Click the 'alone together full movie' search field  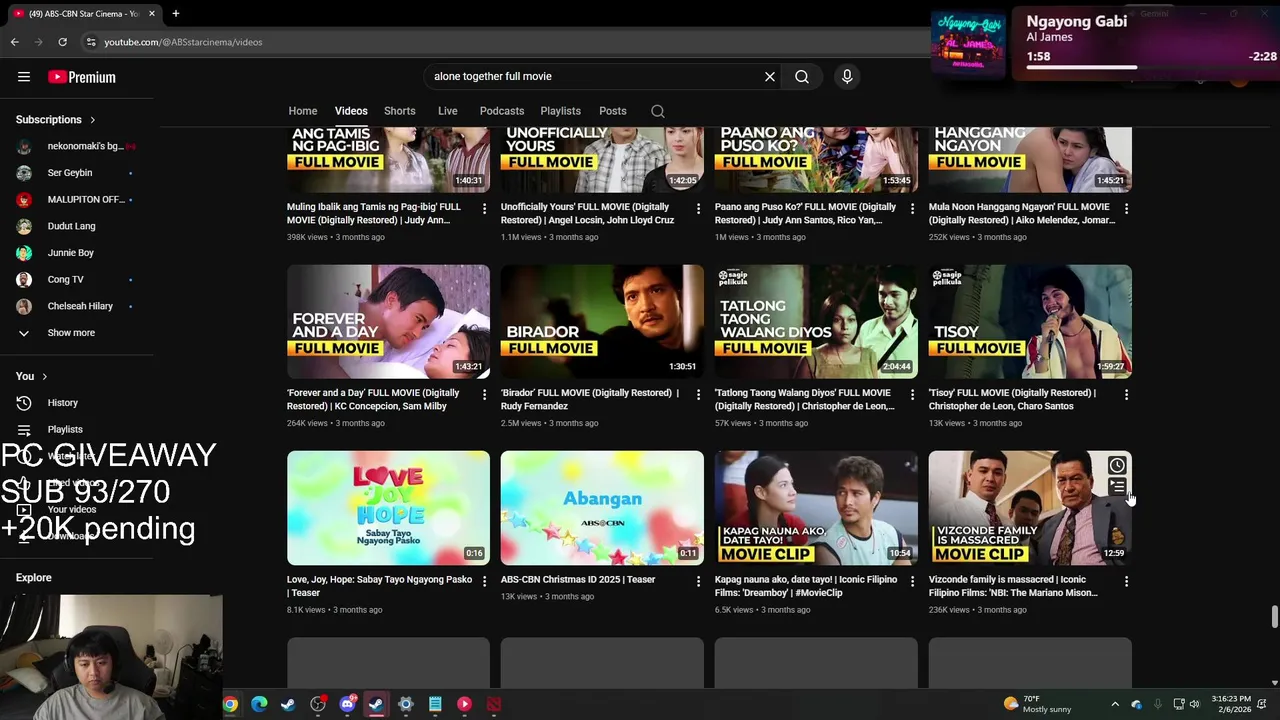tap(595, 77)
